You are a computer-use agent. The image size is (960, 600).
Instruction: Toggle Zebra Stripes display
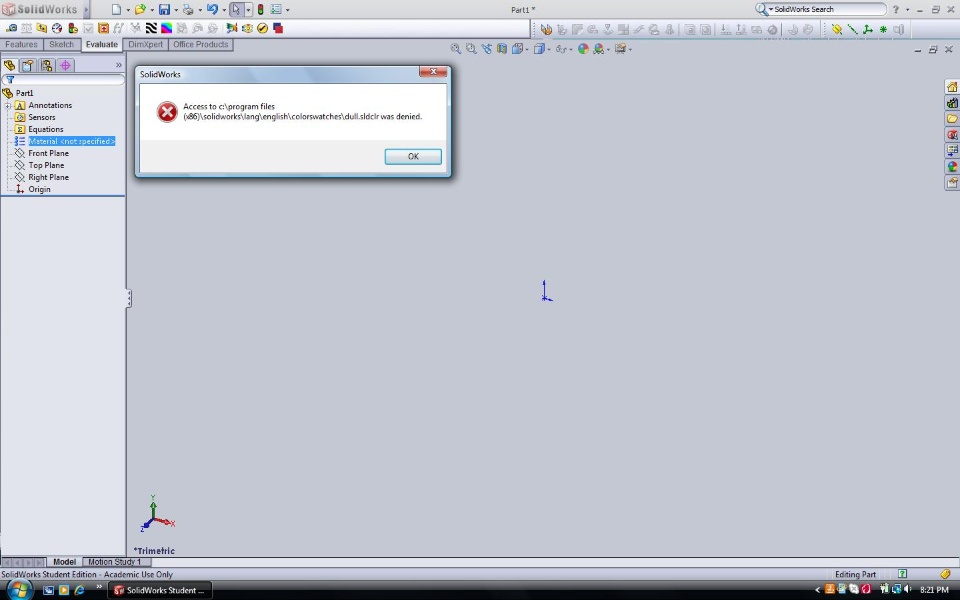point(151,28)
